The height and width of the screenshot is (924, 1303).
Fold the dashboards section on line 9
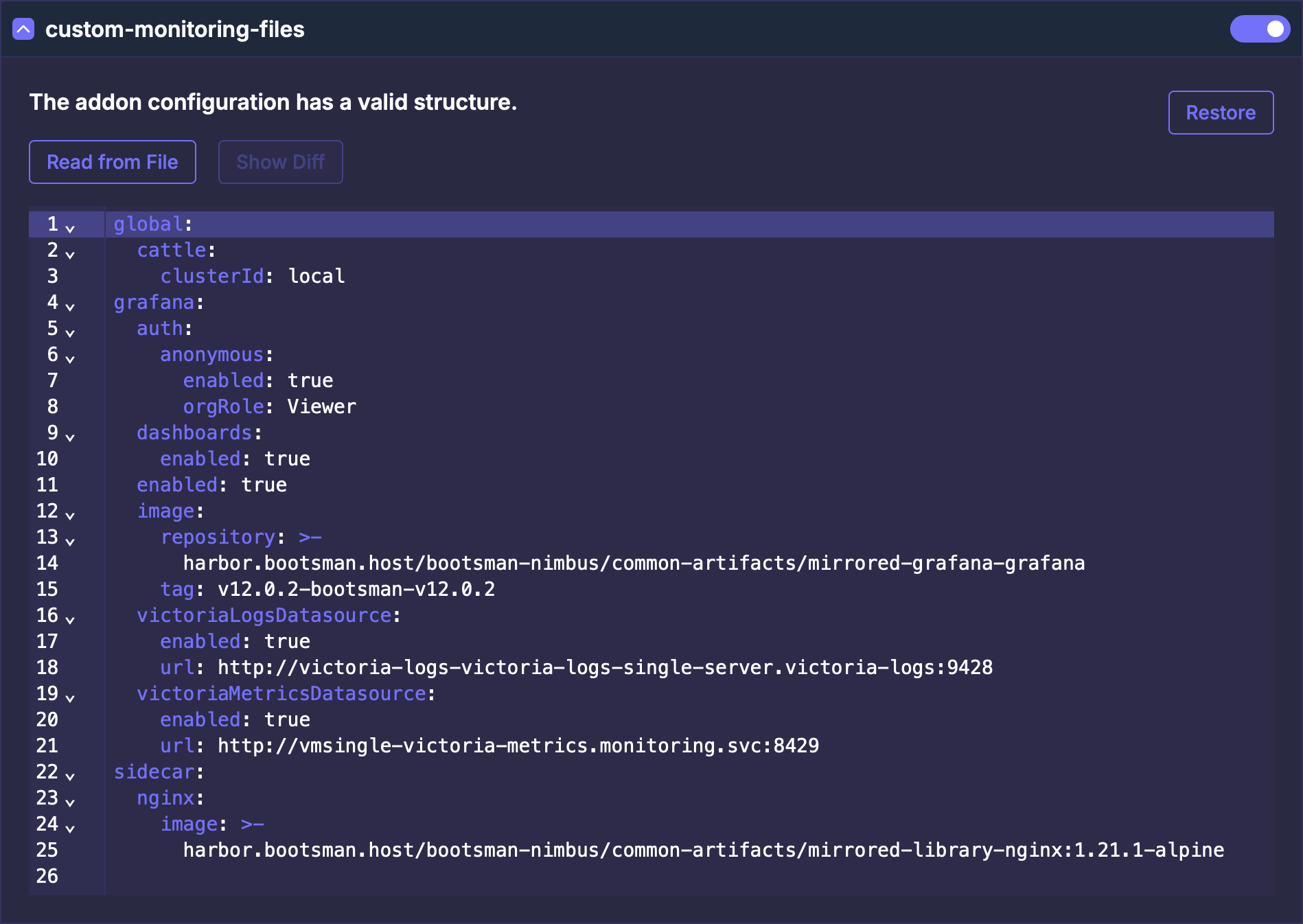pyautogui.click(x=70, y=435)
